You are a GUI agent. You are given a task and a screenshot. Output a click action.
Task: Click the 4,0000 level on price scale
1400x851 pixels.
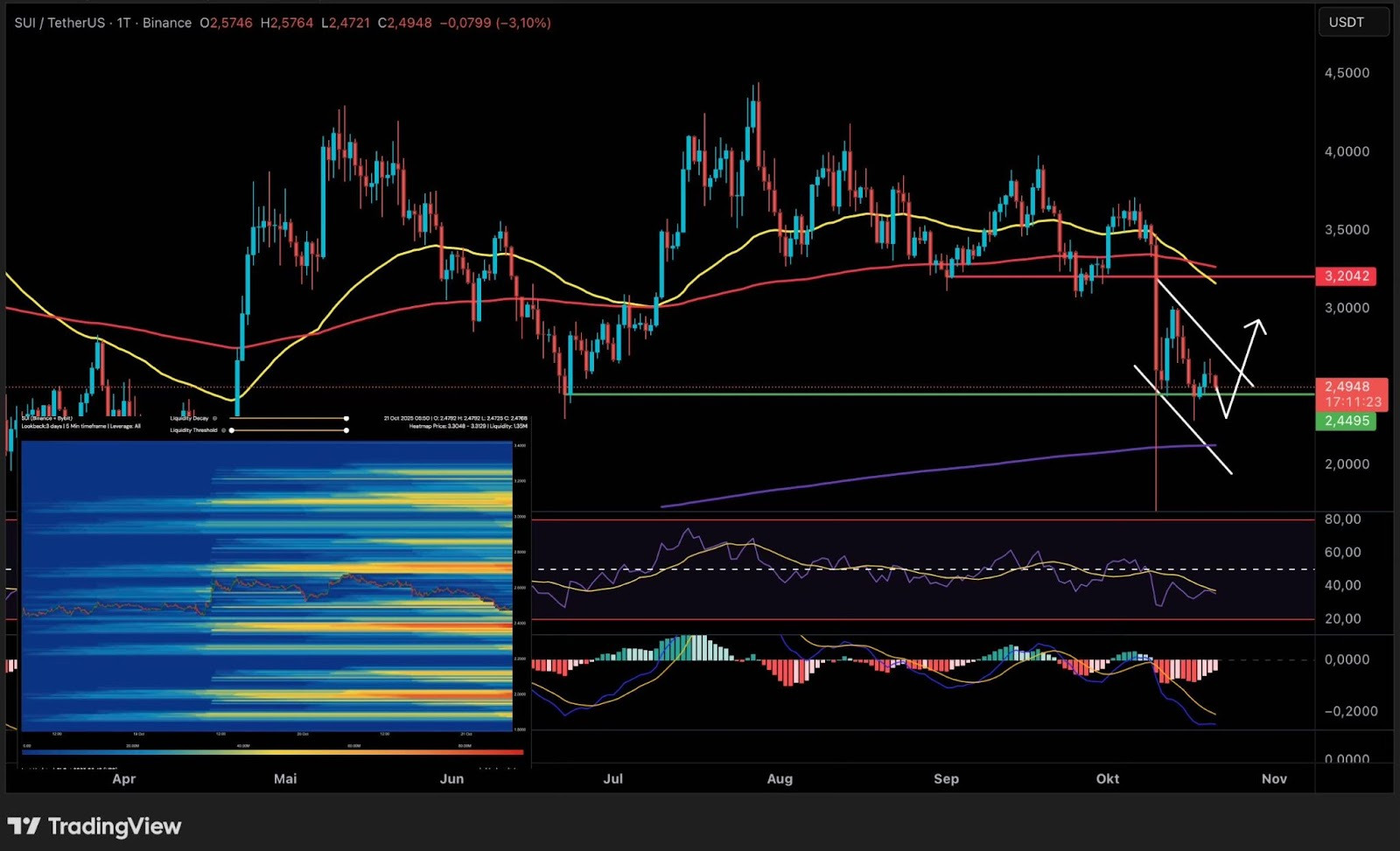pos(1347,151)
